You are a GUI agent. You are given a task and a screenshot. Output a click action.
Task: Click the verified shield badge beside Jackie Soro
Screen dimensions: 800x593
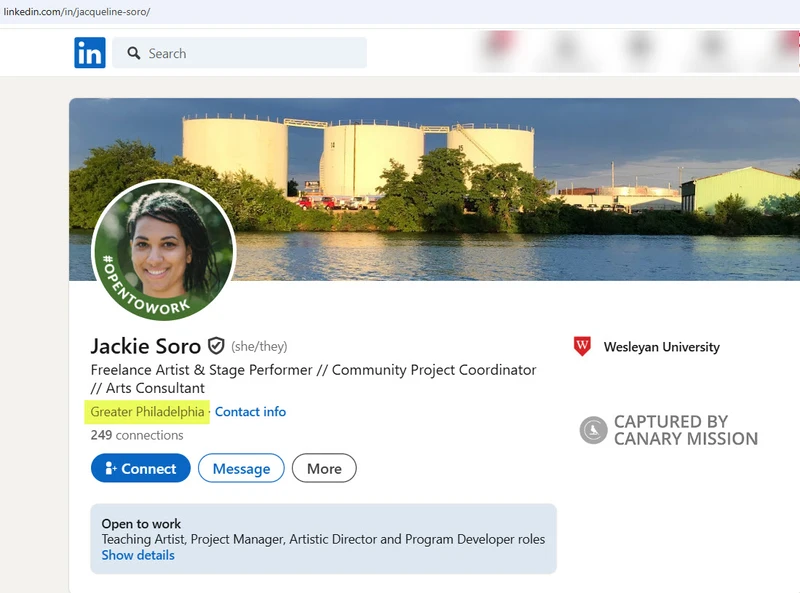[x=215, y=346]
